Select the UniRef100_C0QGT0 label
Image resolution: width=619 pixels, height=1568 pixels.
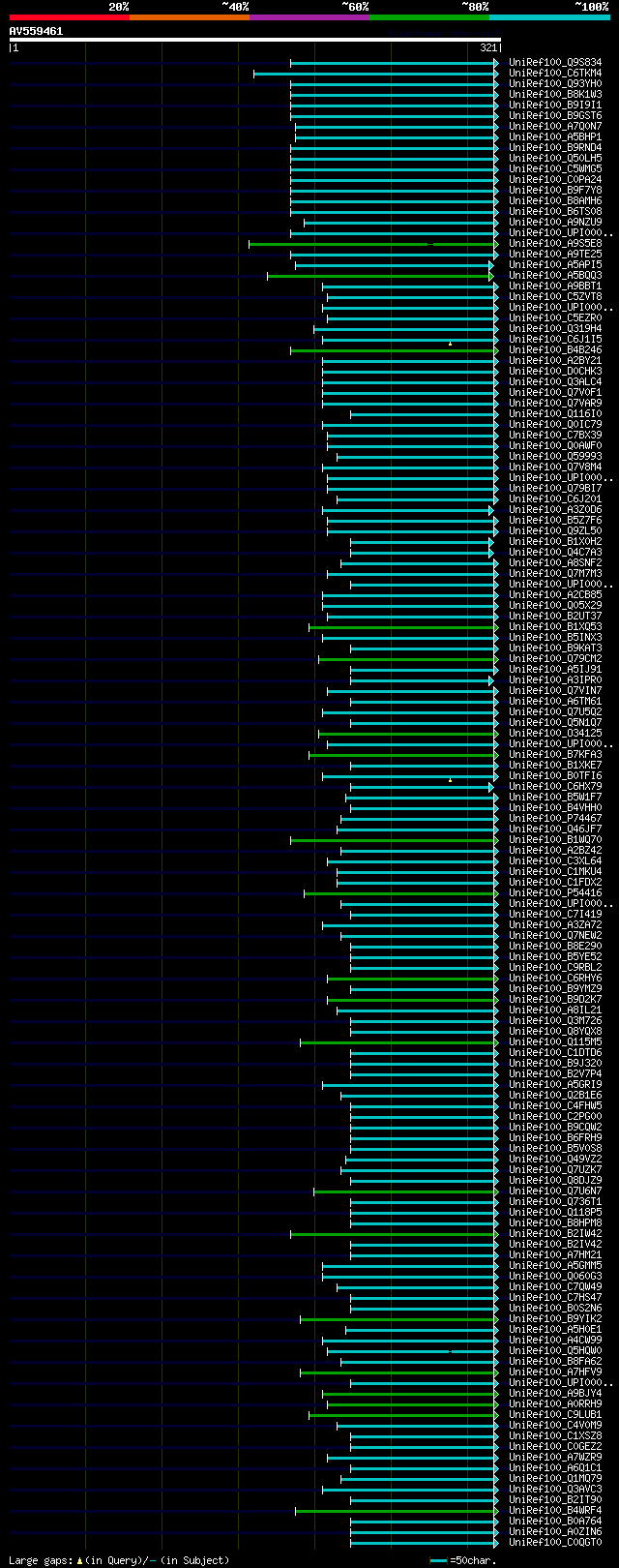coord(555,1543)
